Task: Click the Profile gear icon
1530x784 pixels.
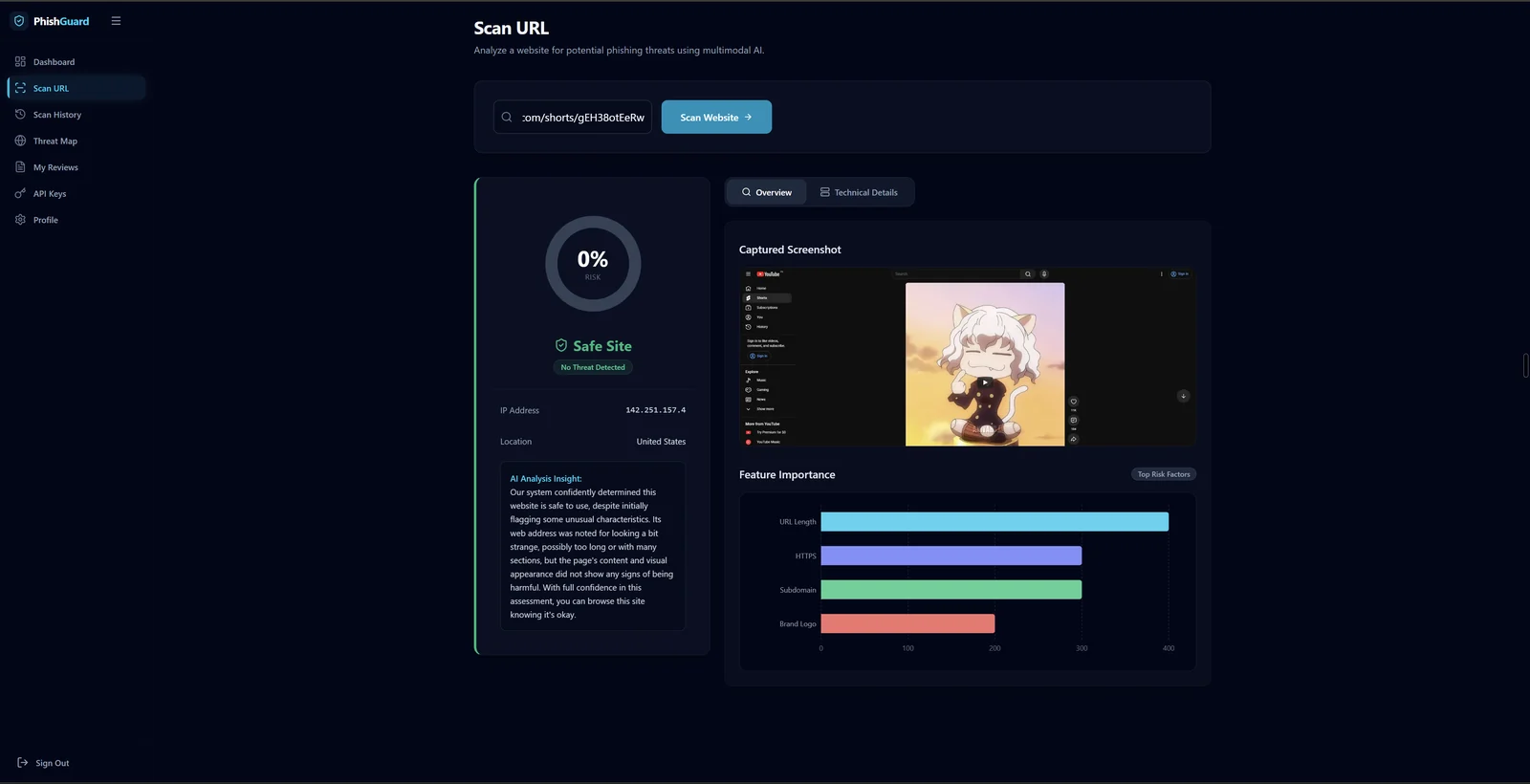Action: pyautogui.click(x=20, y=219)
